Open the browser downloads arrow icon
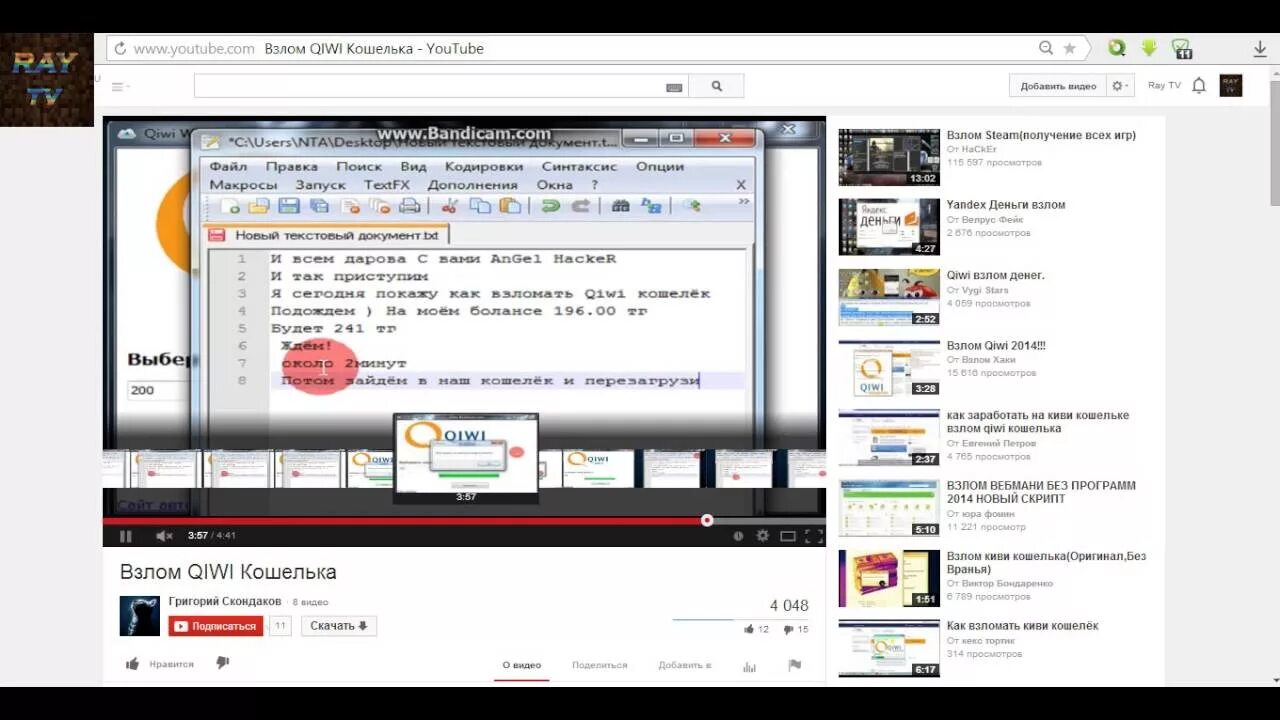This screenshot has height=720, width=1280. click(1260, 48)
